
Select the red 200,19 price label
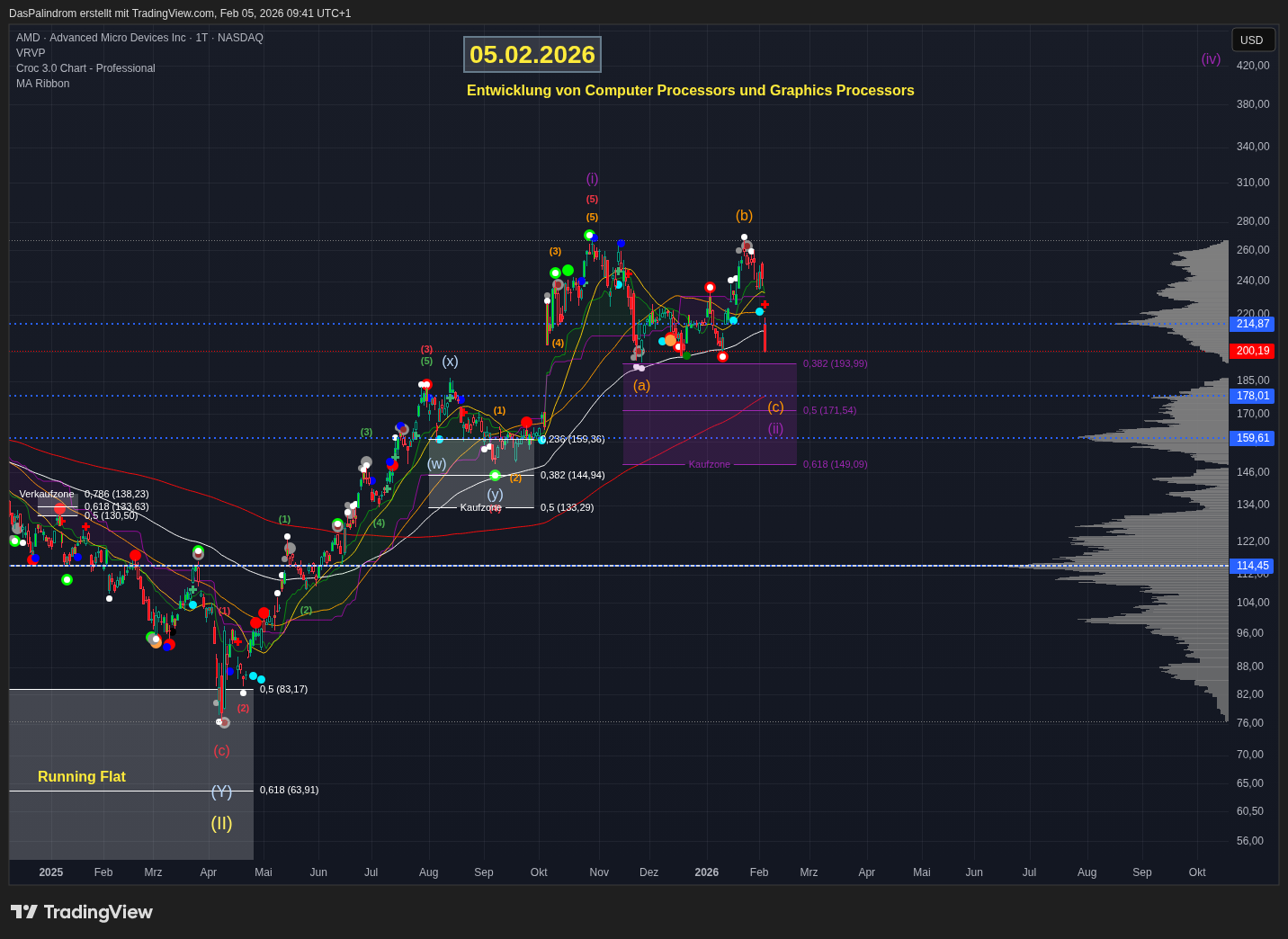coord(1252,351)
